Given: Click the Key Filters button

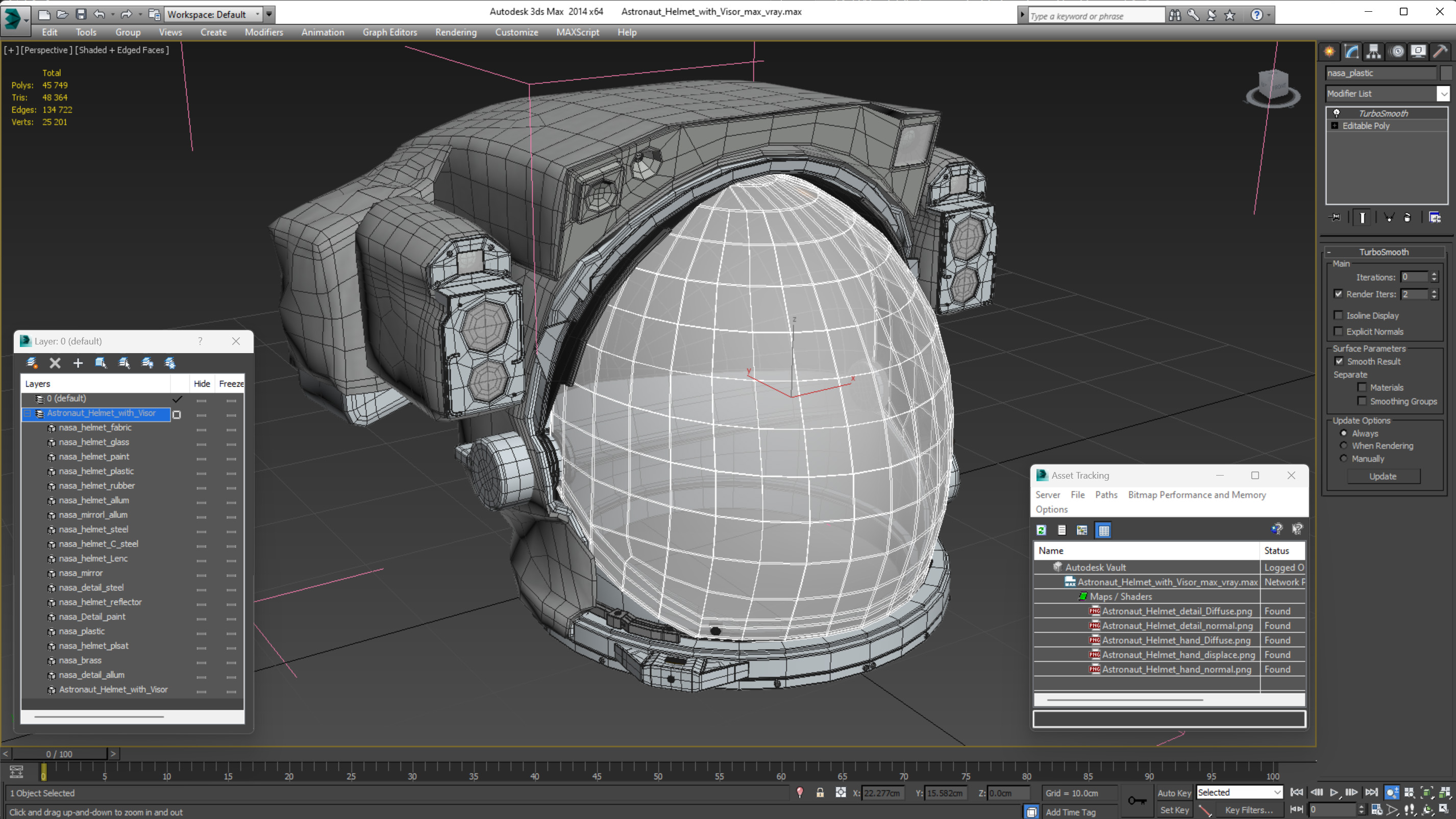Looking at the screenshot, I should coord(1249,810).
